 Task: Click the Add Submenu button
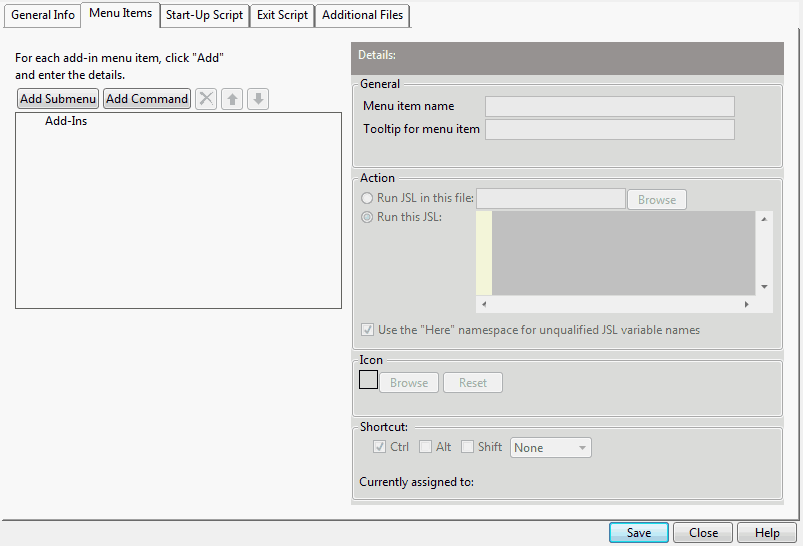(x=58, y=99)
